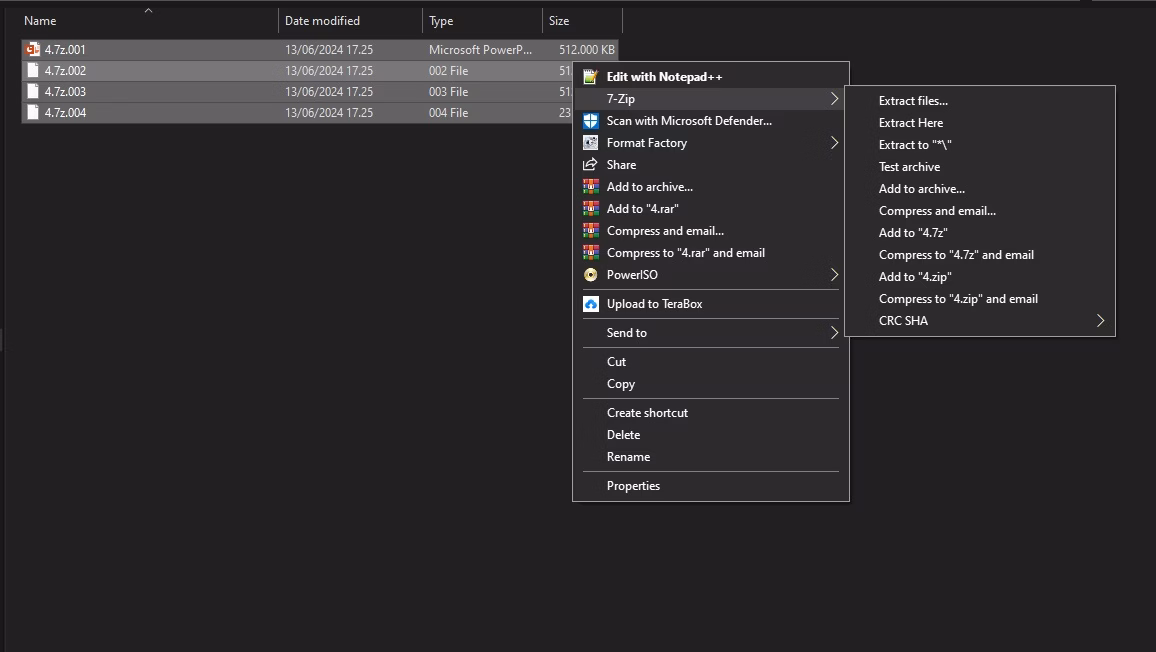Image resolution: width=1156 pixels, height=652 pixels.
Task: Select file name 4.7z.003
Action: click(x=65, y=91)
